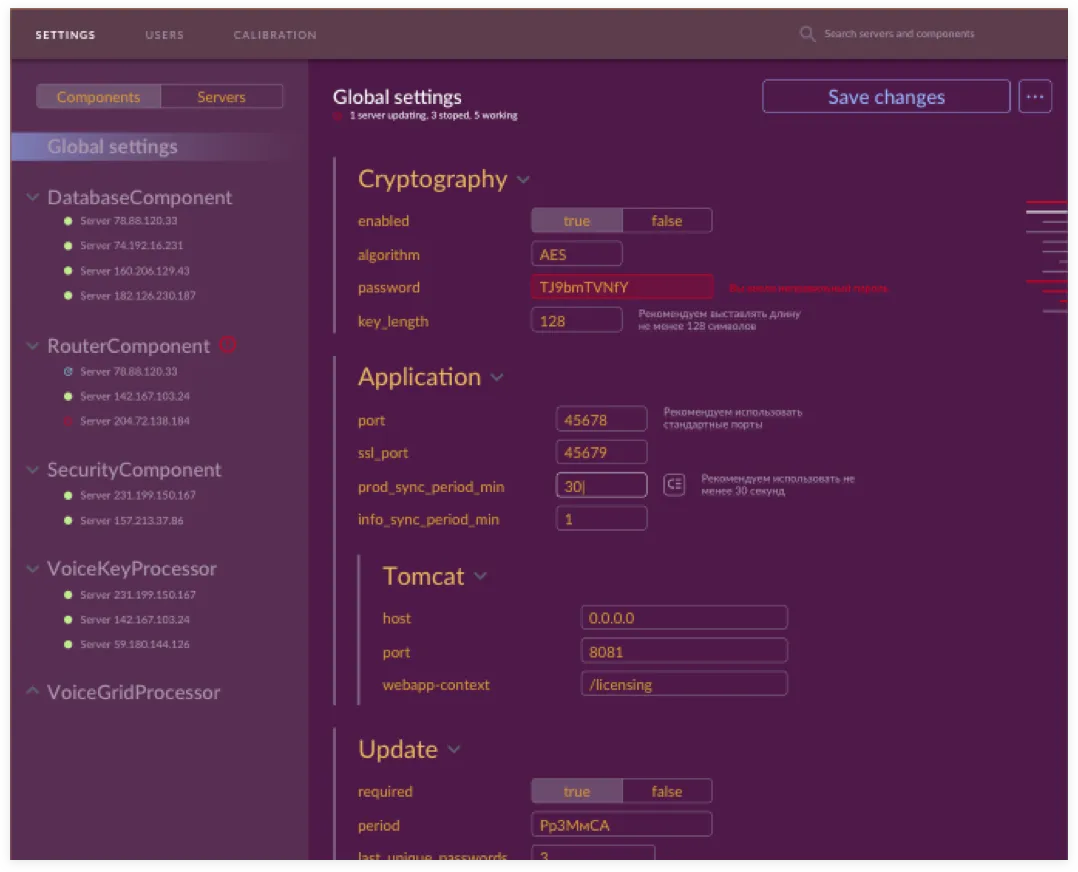Open the Users tab
Image resolution: width=1078 pixels, height=872 pixels.
[x=164, y=35]
